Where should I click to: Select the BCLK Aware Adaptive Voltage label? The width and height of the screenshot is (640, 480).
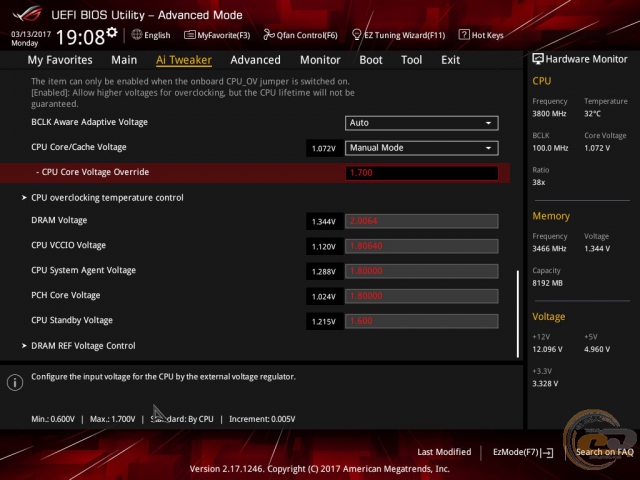89,122
